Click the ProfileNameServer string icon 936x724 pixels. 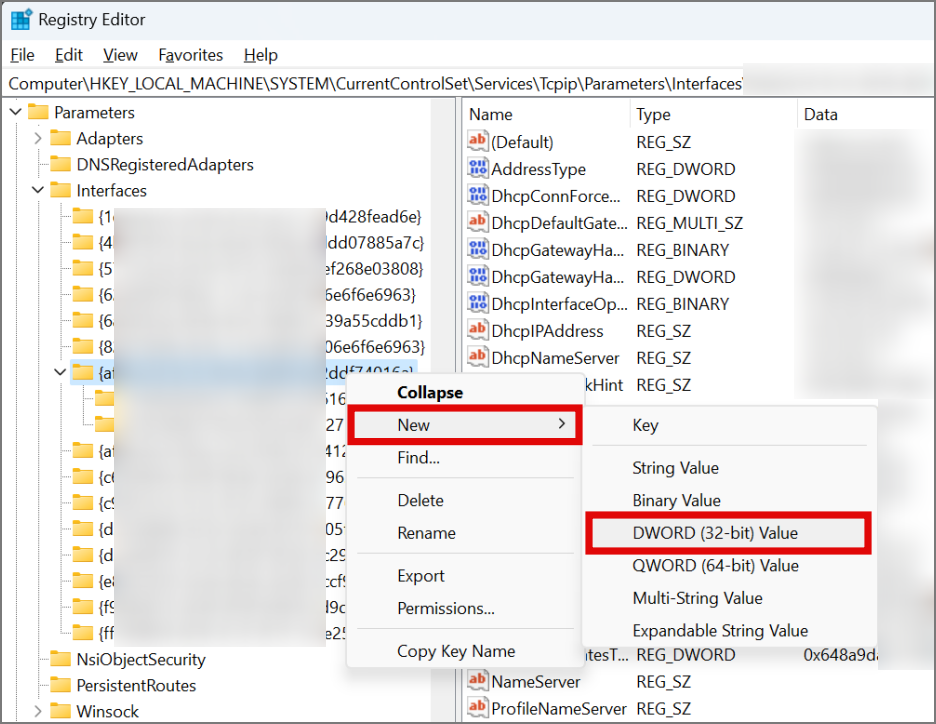478,708
